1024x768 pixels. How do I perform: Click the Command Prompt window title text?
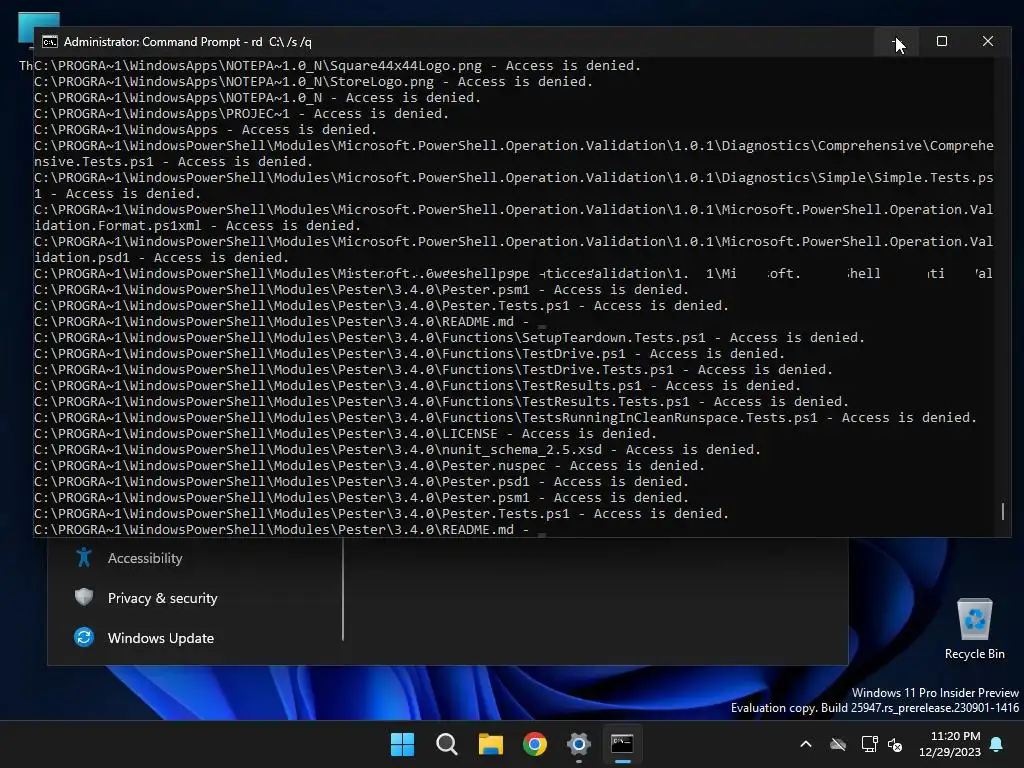187,42
